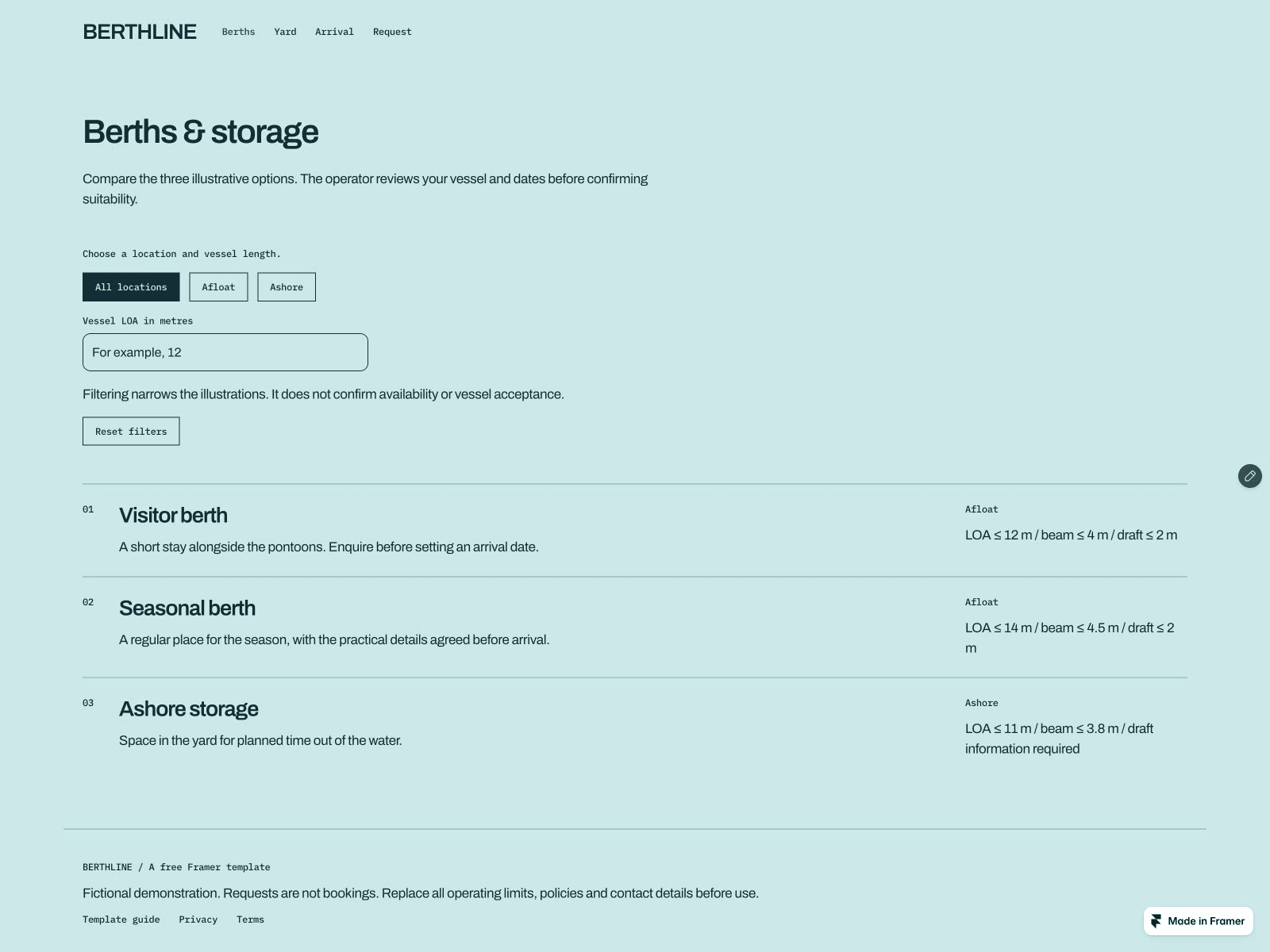
Task: Open the Terms footer link
Action: coord(250,919)
